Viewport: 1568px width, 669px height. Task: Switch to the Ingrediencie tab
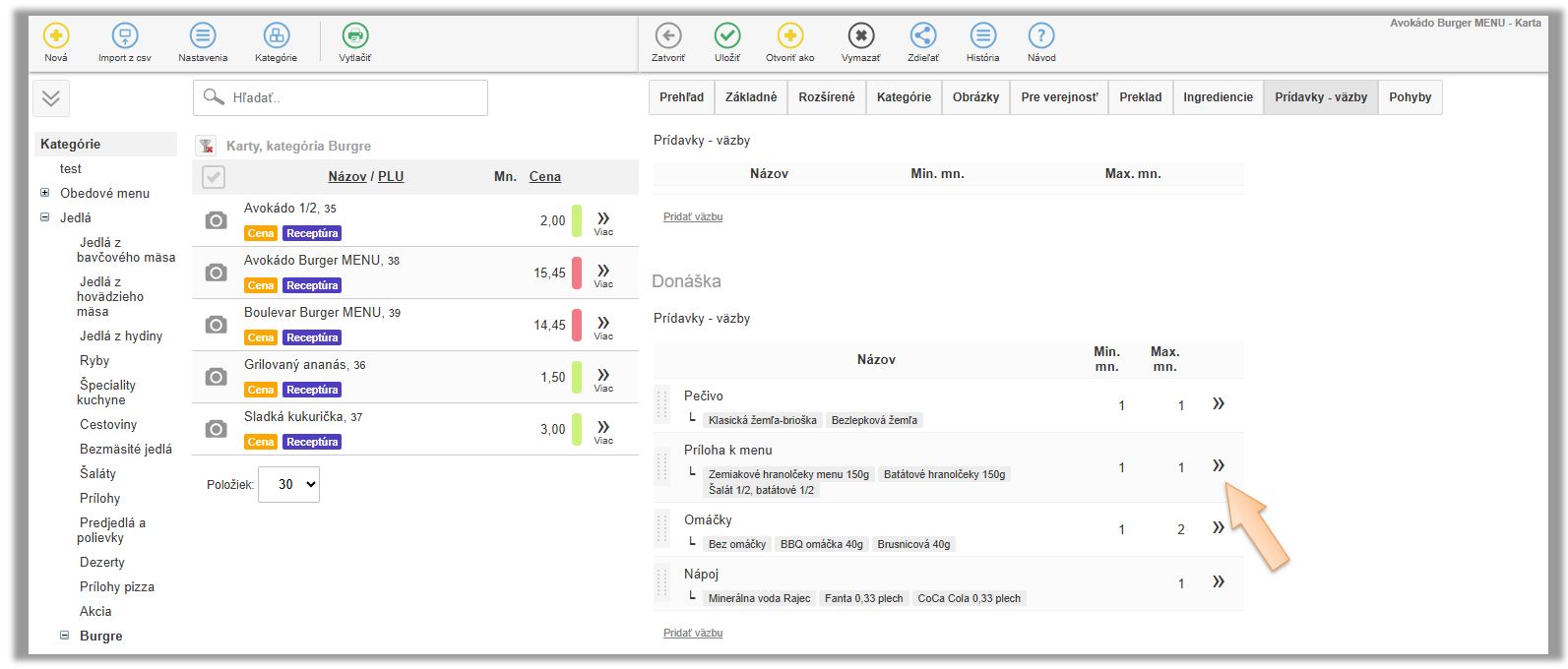[x=1218, y=97]
